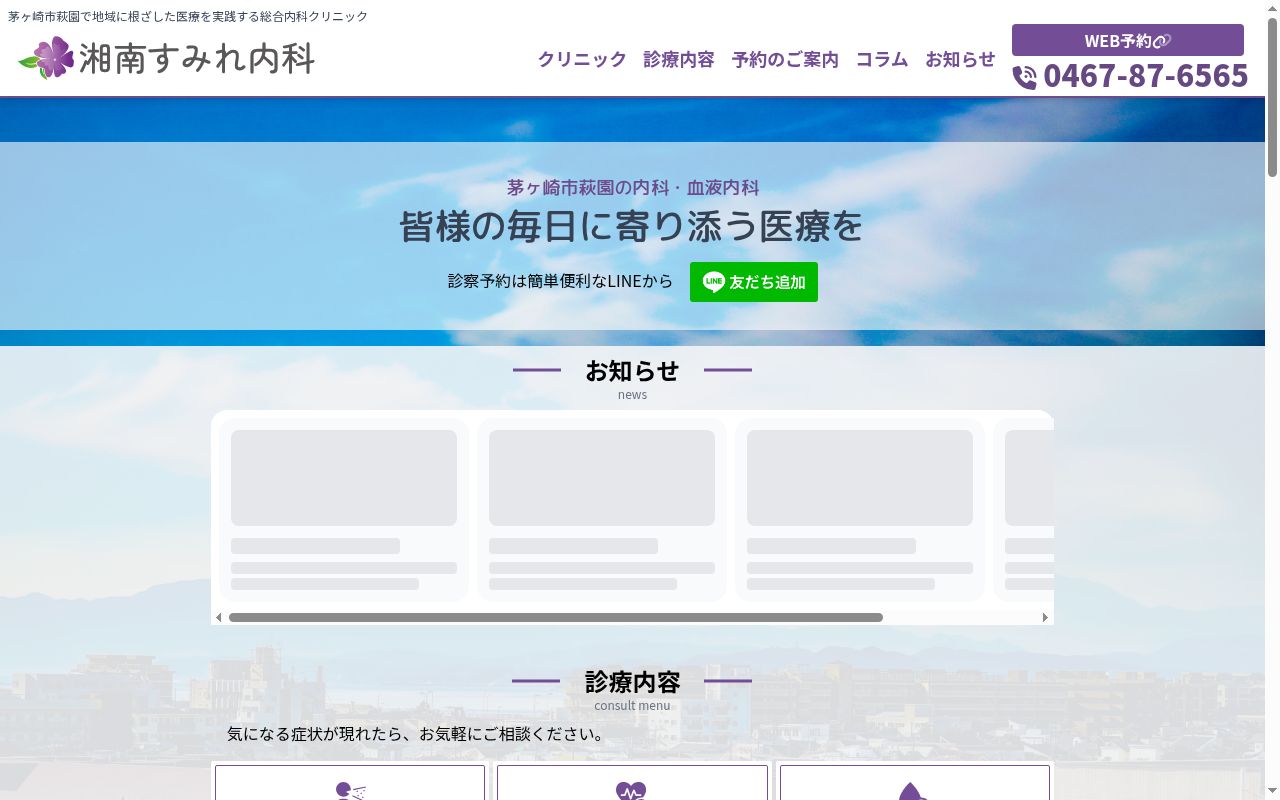
Task: Click the お知らせ section heading
Action: pos(632,371)
